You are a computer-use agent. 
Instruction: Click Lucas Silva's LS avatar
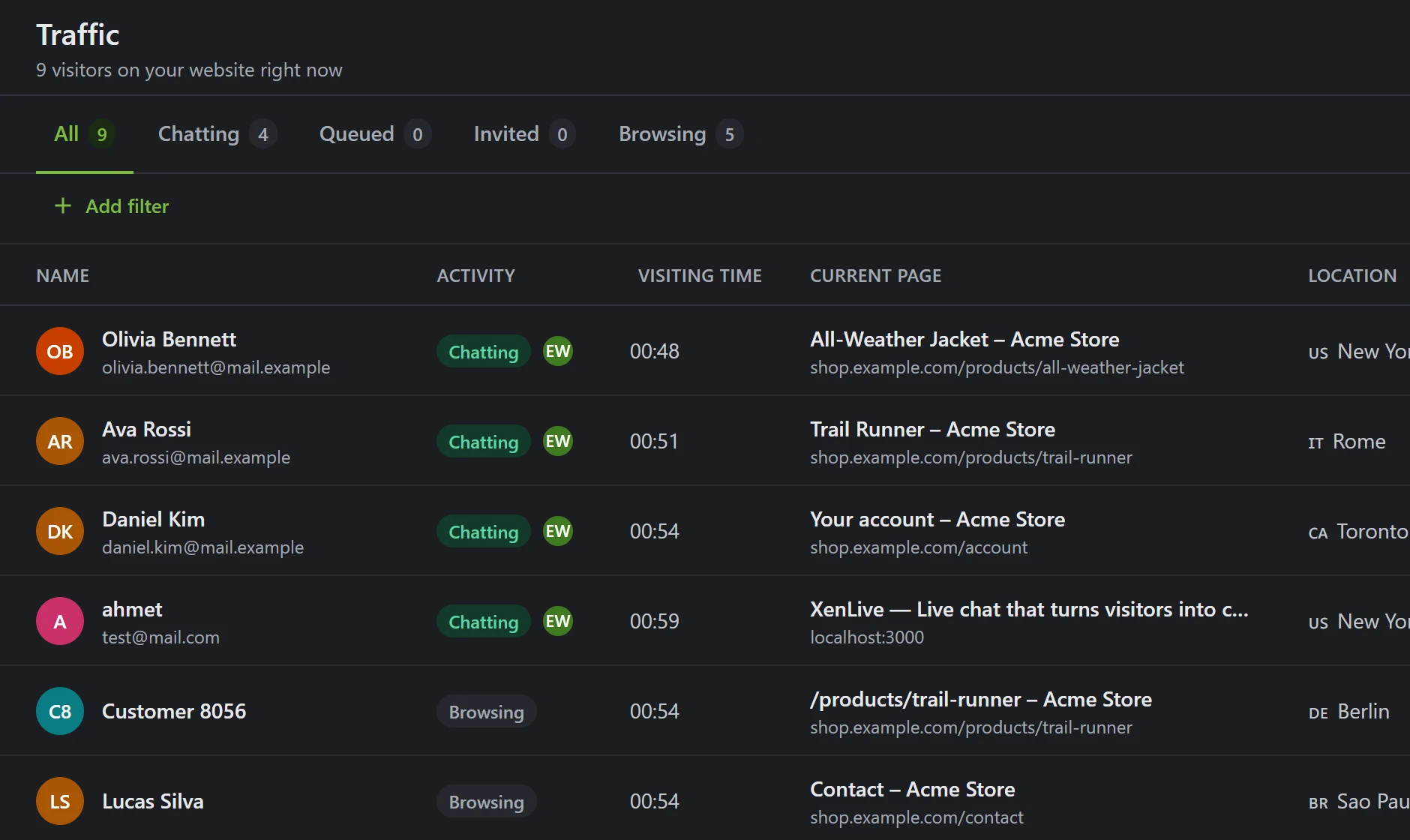pos(60,801)
